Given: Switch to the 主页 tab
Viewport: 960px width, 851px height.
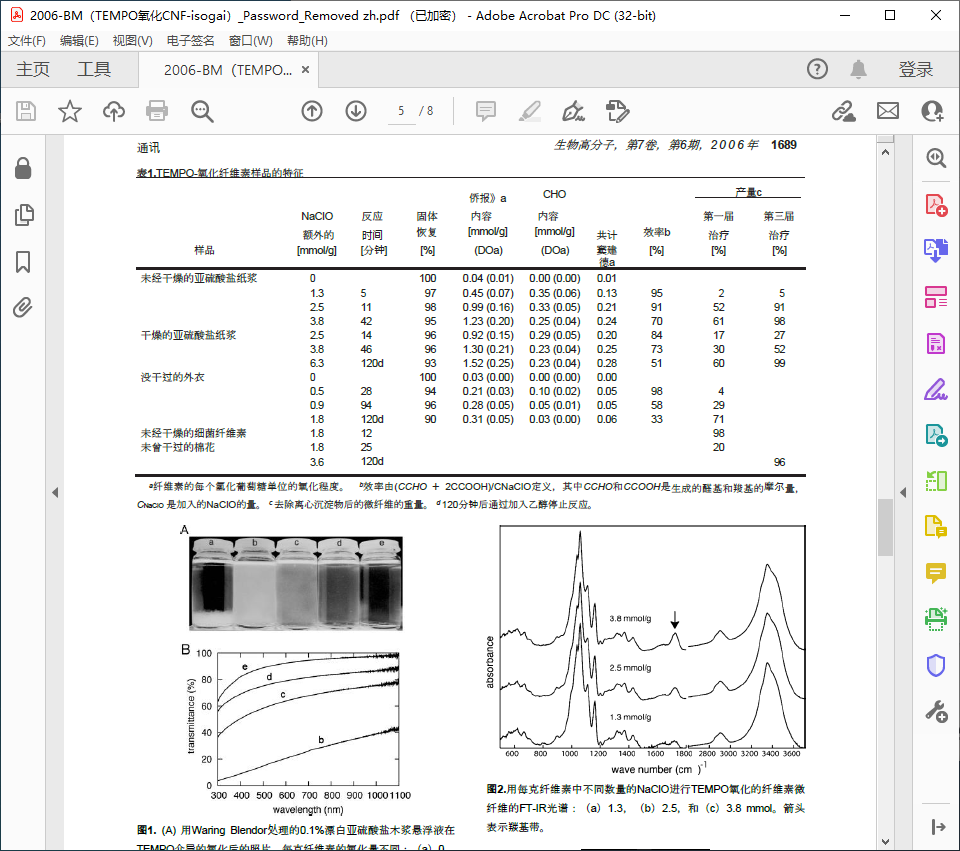Looking at the screenshot, I should [x=32, y=69].
